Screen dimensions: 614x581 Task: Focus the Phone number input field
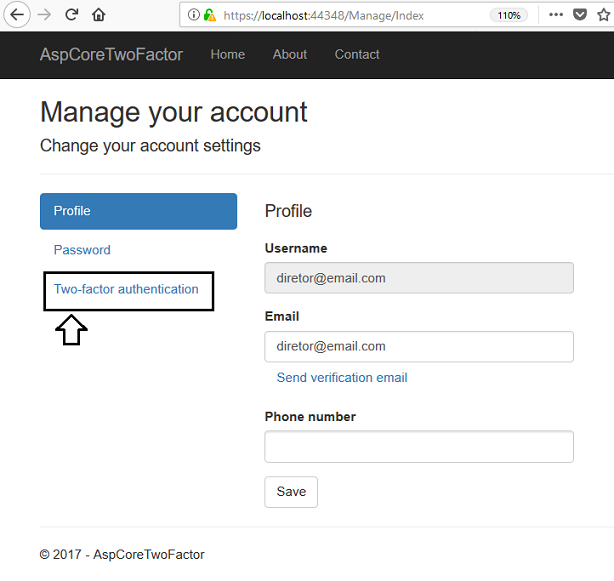tap(419, 447)
